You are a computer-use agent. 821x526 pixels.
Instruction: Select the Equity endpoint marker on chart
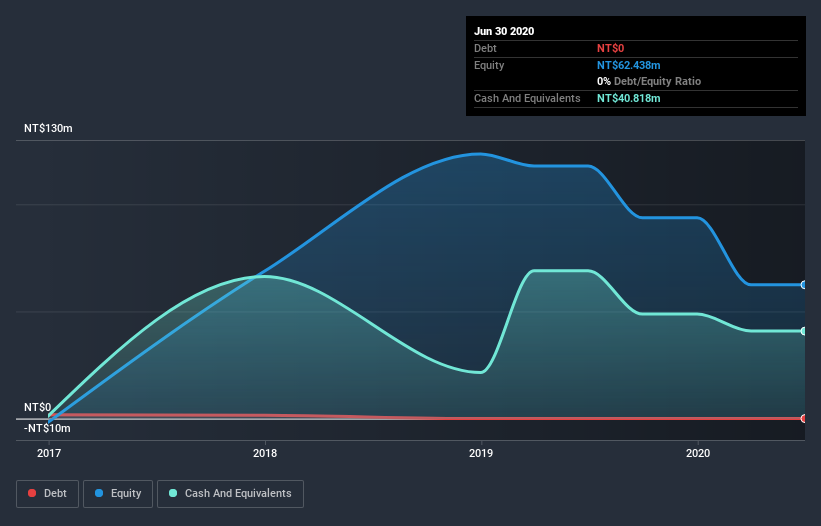[803, 285]
